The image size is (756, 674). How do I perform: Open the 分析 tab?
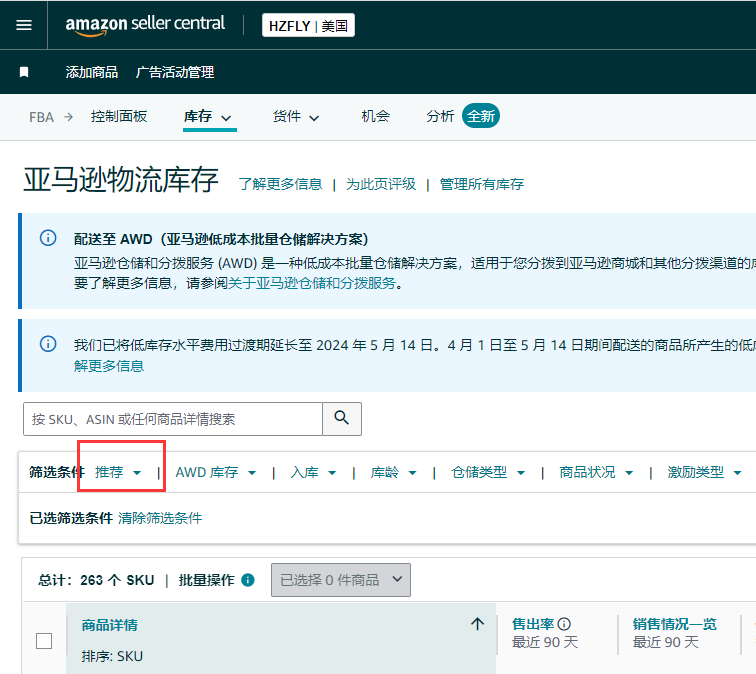point(440,116)
